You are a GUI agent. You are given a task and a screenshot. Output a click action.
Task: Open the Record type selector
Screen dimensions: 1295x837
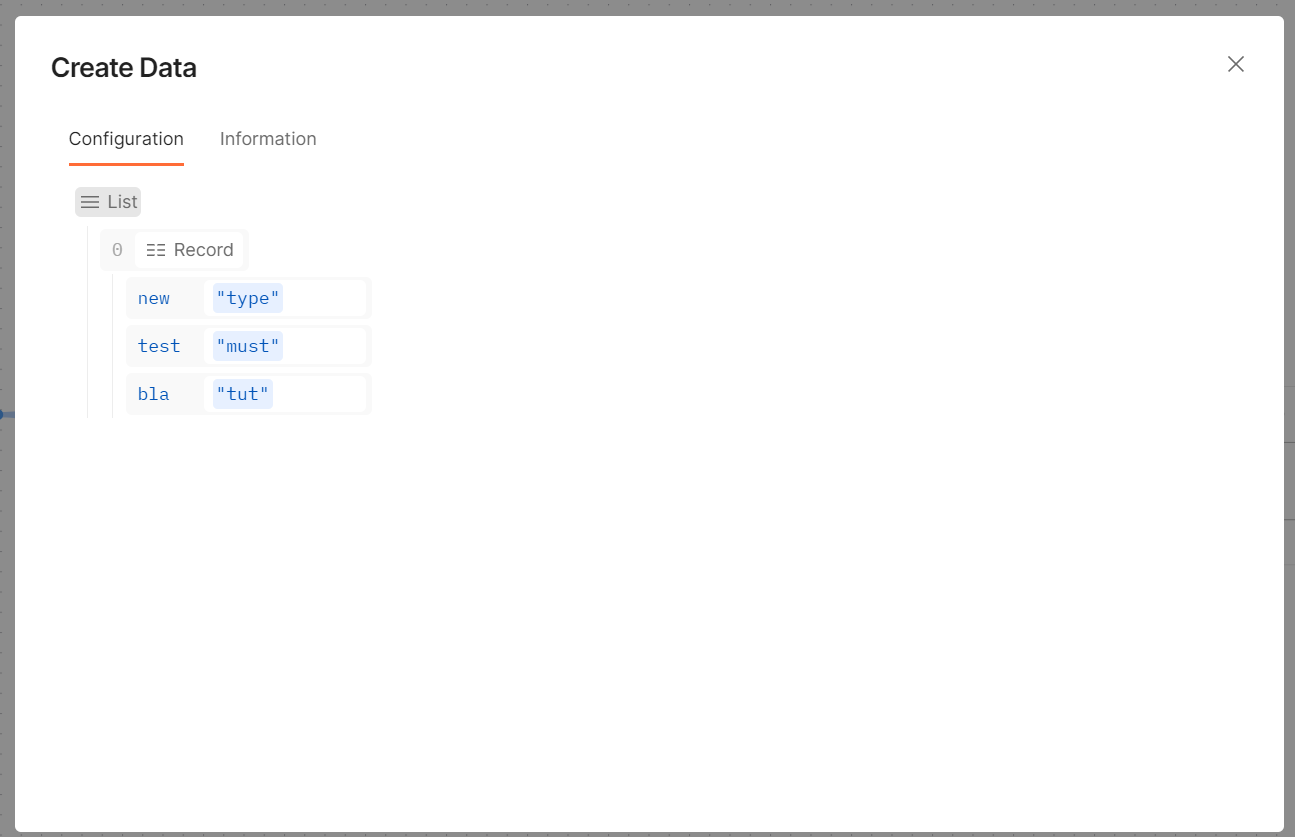tap(189, 249)
